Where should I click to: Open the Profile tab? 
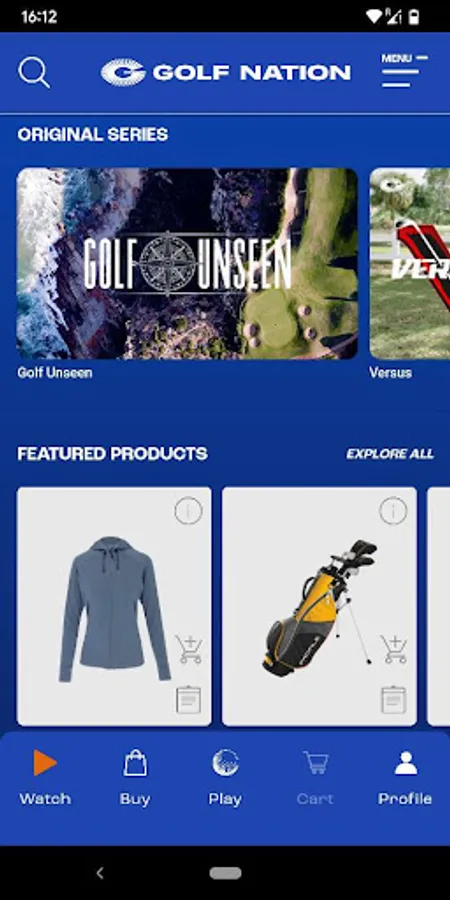(x=405, y=778)
